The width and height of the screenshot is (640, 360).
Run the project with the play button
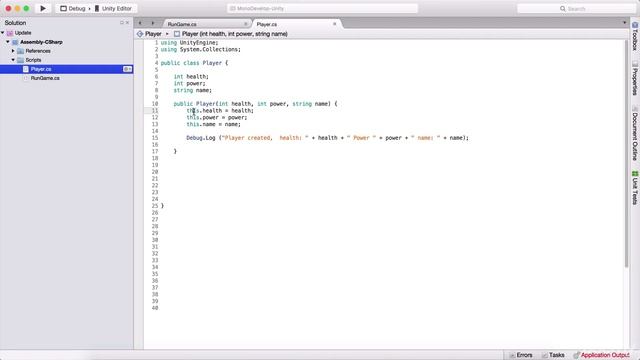tap(43, 8)
